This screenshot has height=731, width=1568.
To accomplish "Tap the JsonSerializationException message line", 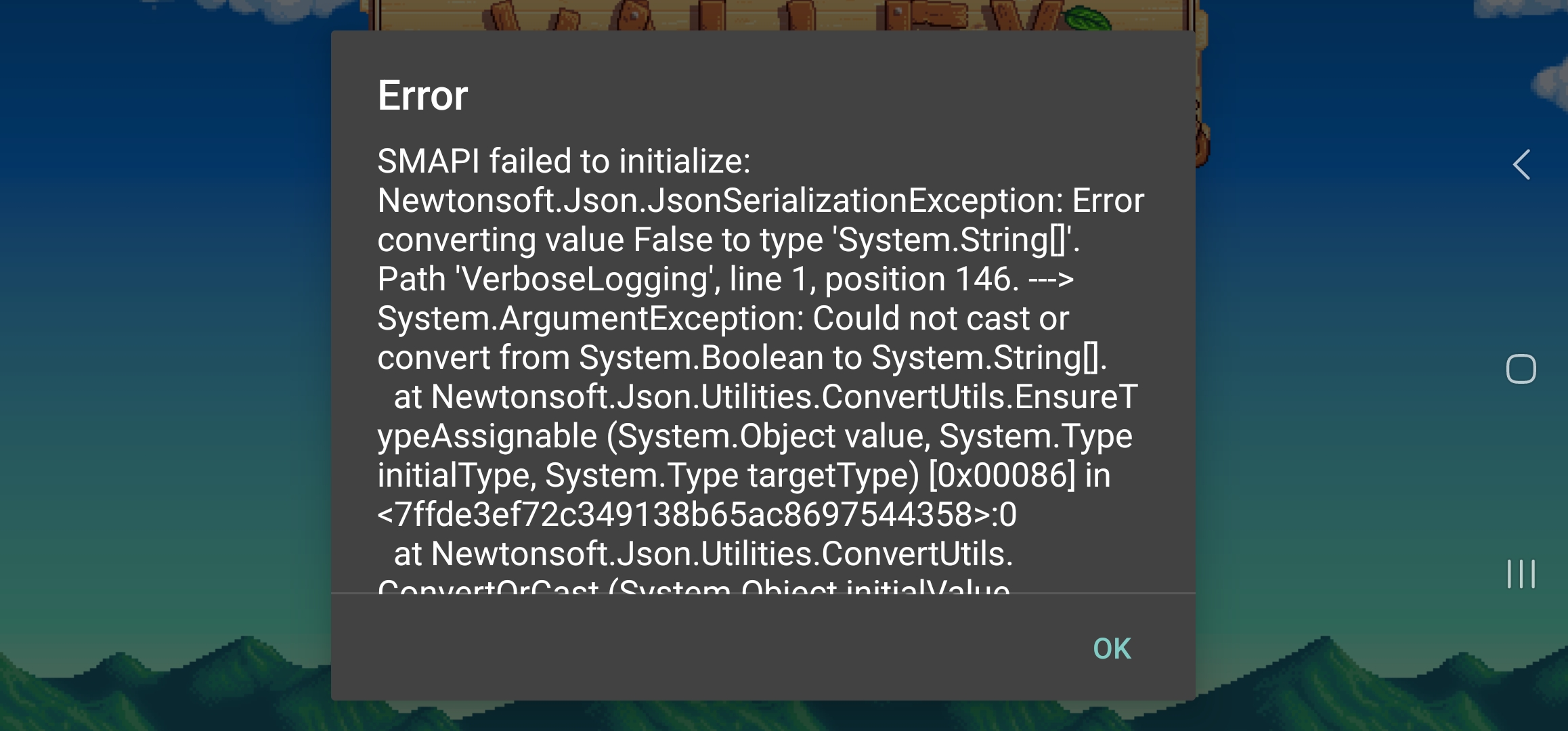I will tap(758, 200).
